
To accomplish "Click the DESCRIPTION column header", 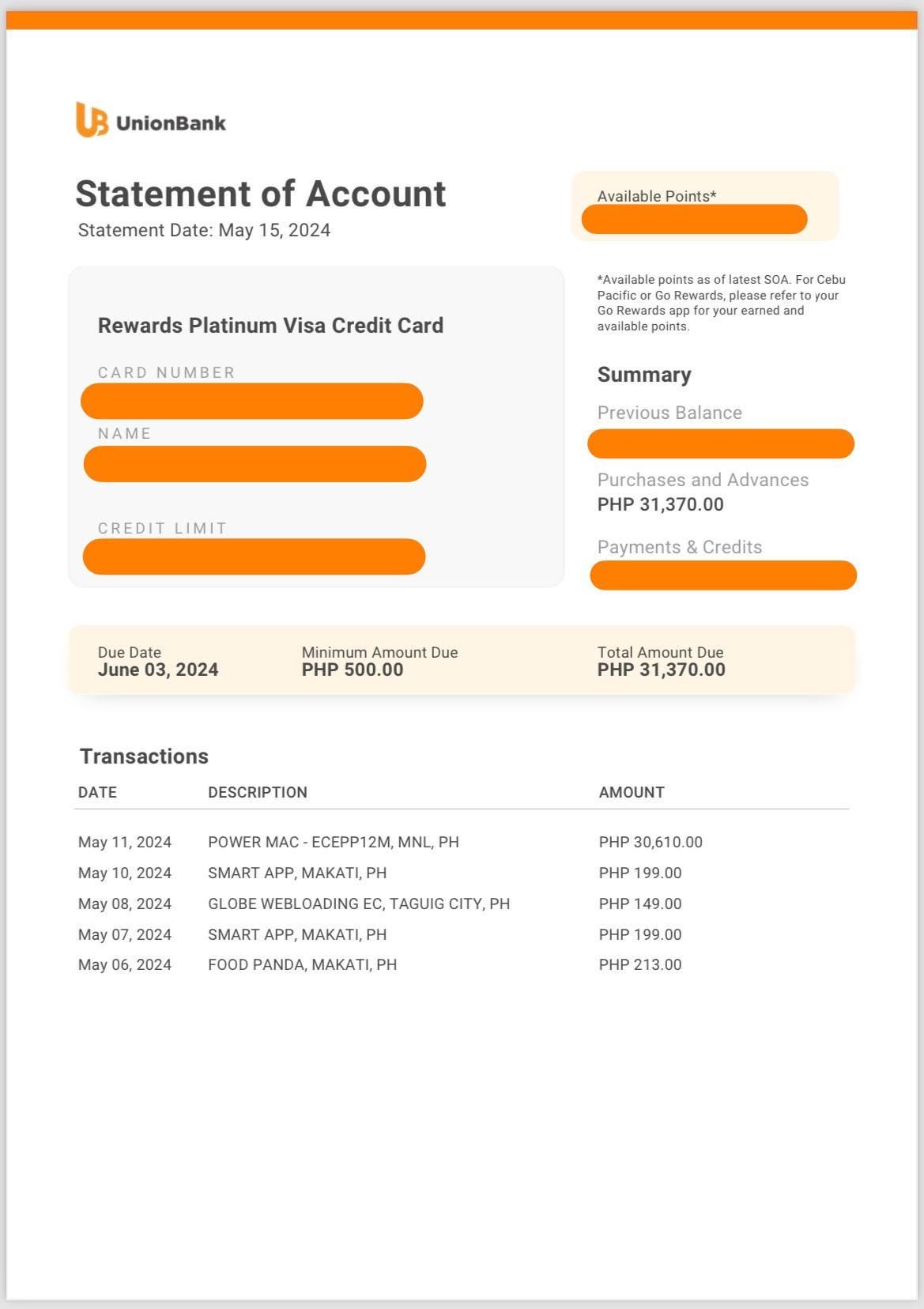I will pyautogui.click(x=258, y=793).
